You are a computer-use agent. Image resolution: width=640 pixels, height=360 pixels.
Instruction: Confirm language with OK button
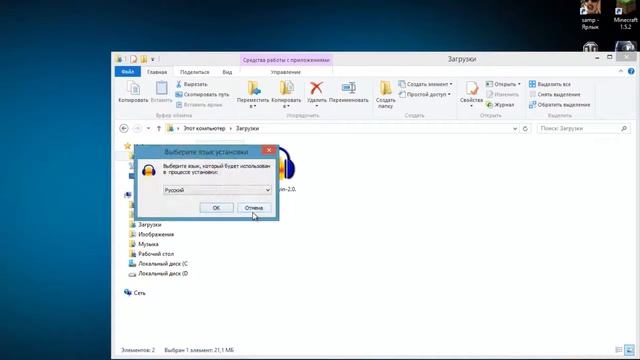point(216,208)
